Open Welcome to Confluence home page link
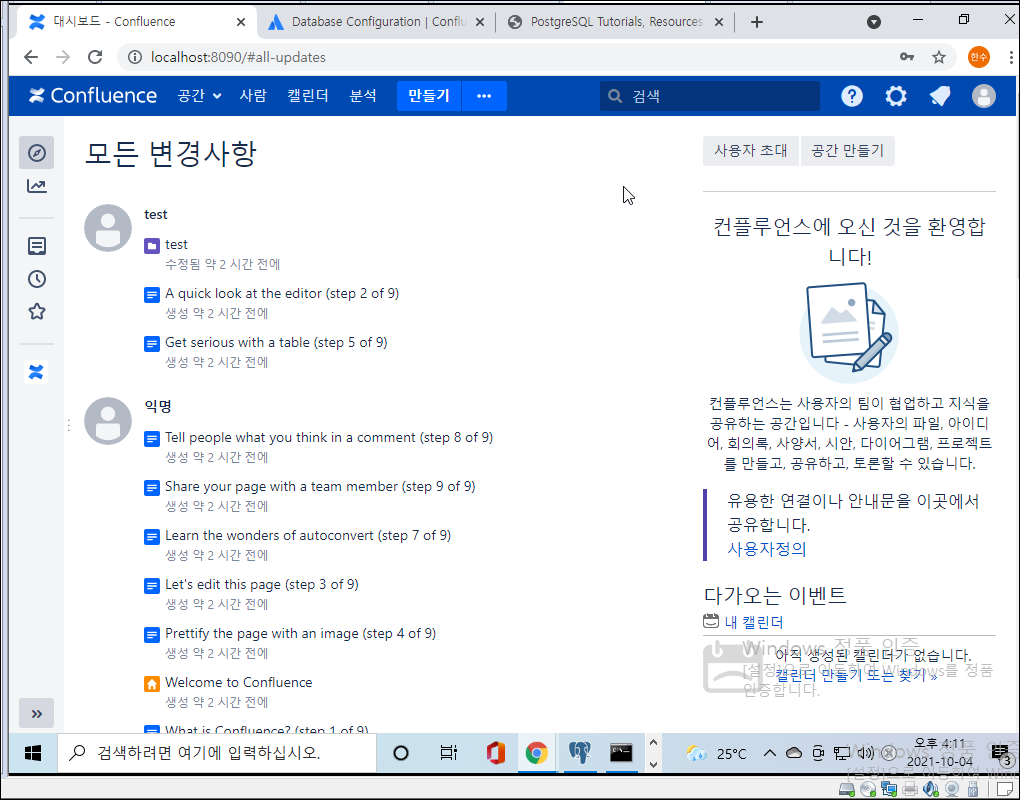1020x800 pixels. [x=238, y=682]
